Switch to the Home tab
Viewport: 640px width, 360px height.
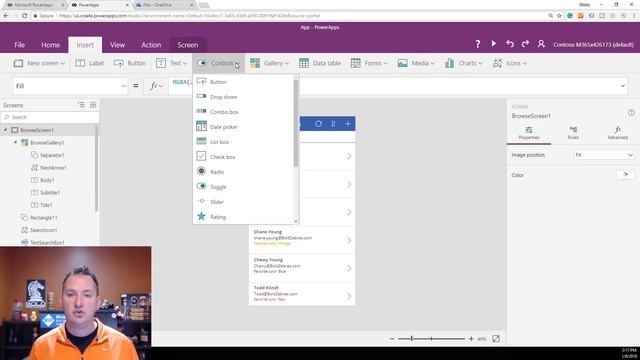tap(50, 45)
